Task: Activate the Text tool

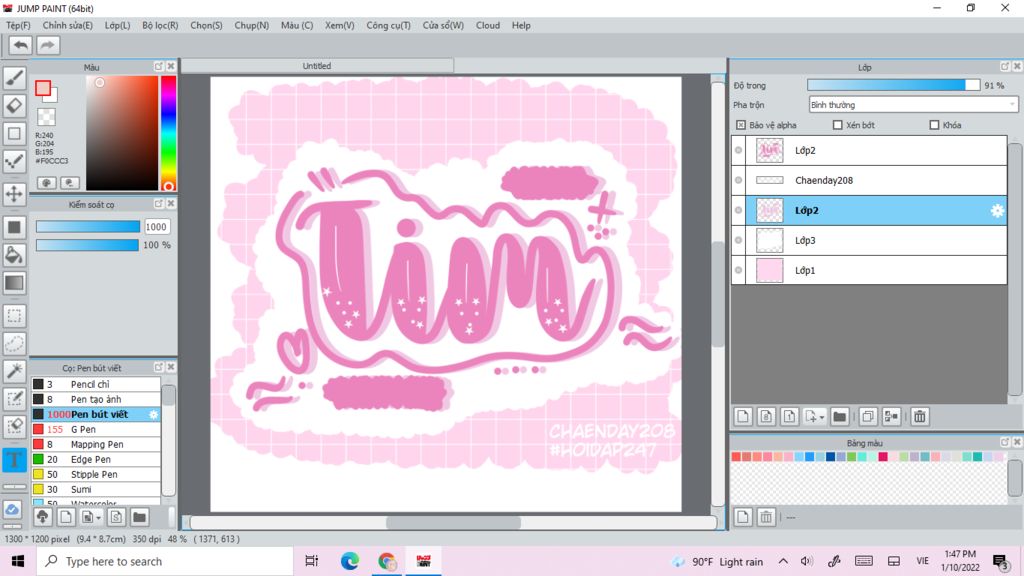Action: [14, 459]
